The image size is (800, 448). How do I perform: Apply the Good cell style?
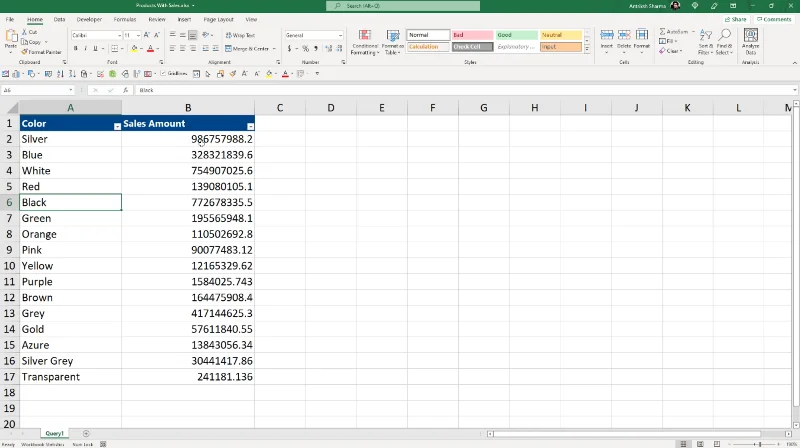pyautogui.click(x=516, y=35)
